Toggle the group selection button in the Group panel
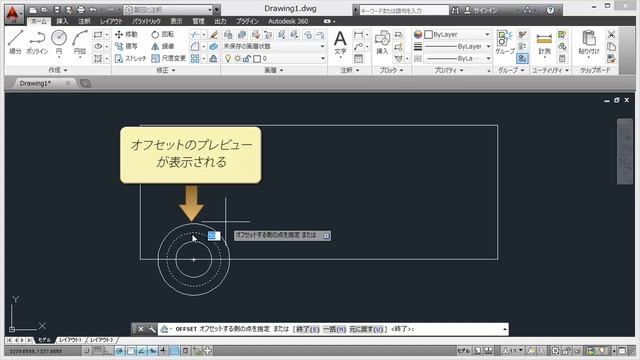640x360 pixels. [522, 59]
